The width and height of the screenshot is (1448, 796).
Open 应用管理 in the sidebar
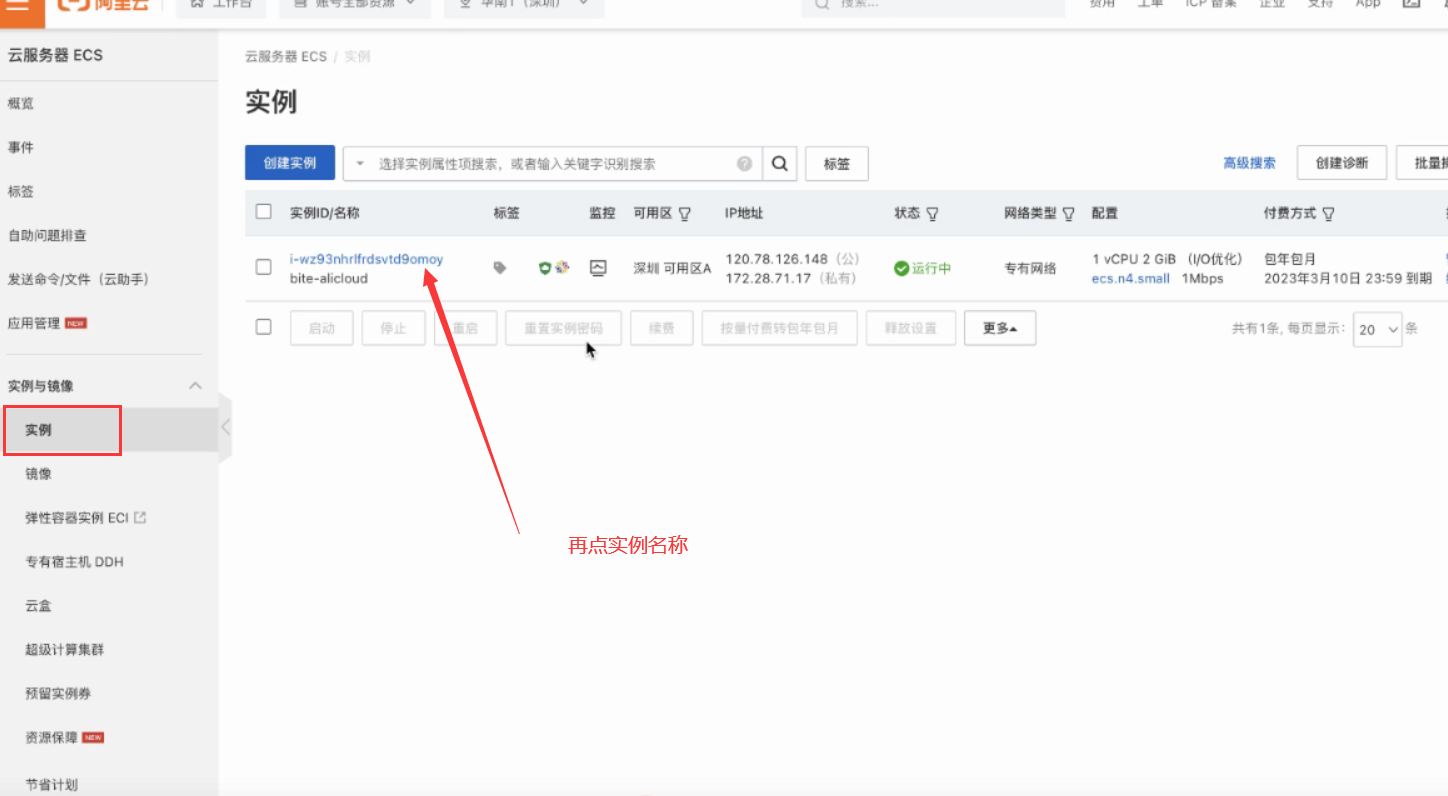pos(34,323)
